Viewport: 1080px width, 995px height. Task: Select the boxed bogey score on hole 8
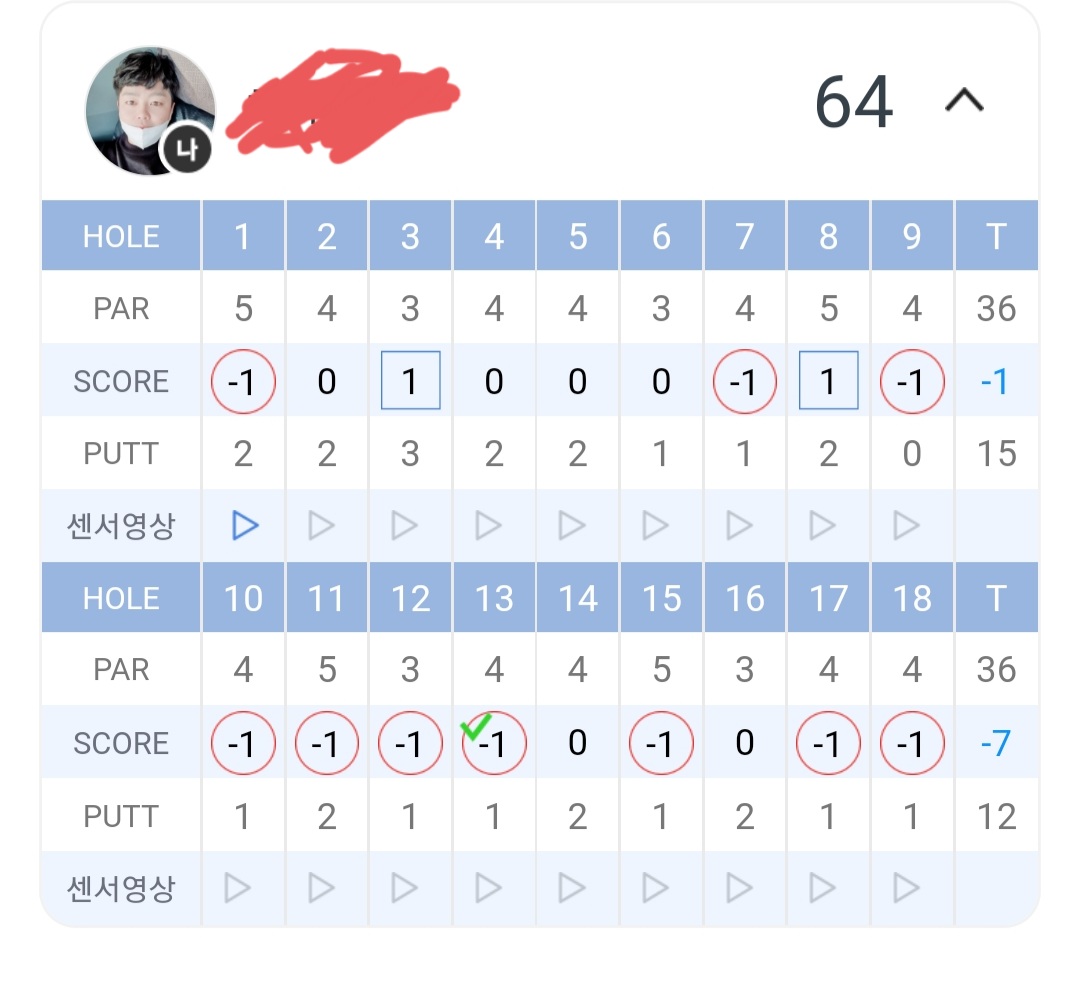[x=828, y=381]
